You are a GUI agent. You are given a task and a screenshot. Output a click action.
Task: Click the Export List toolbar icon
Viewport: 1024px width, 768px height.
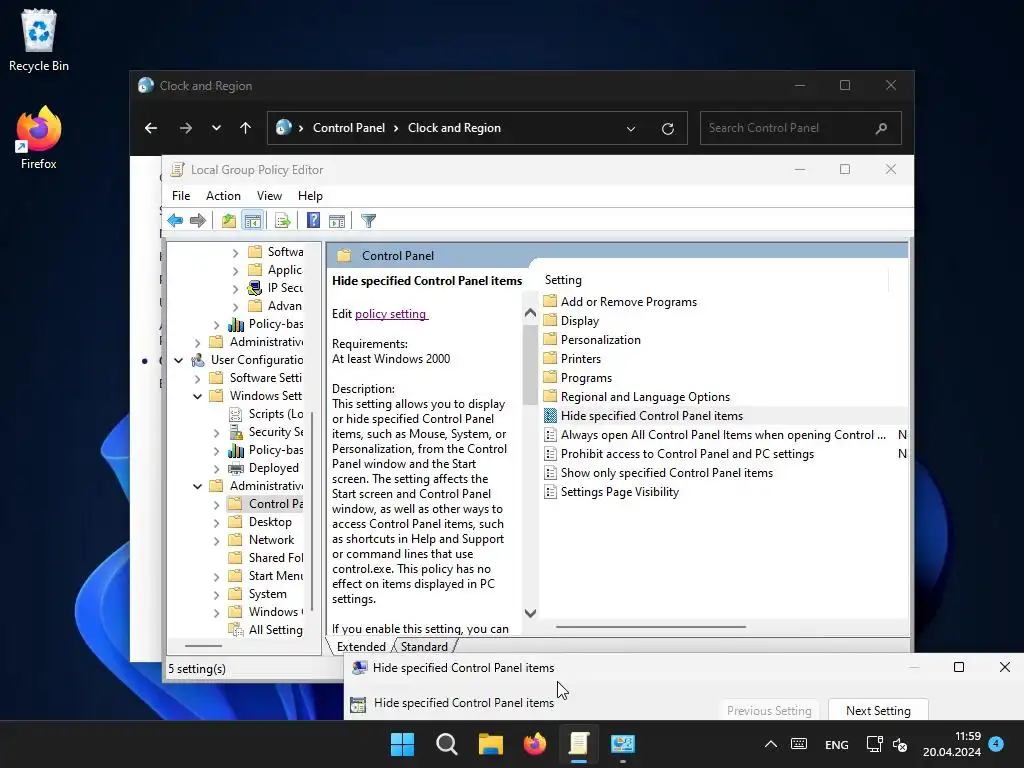282,221
